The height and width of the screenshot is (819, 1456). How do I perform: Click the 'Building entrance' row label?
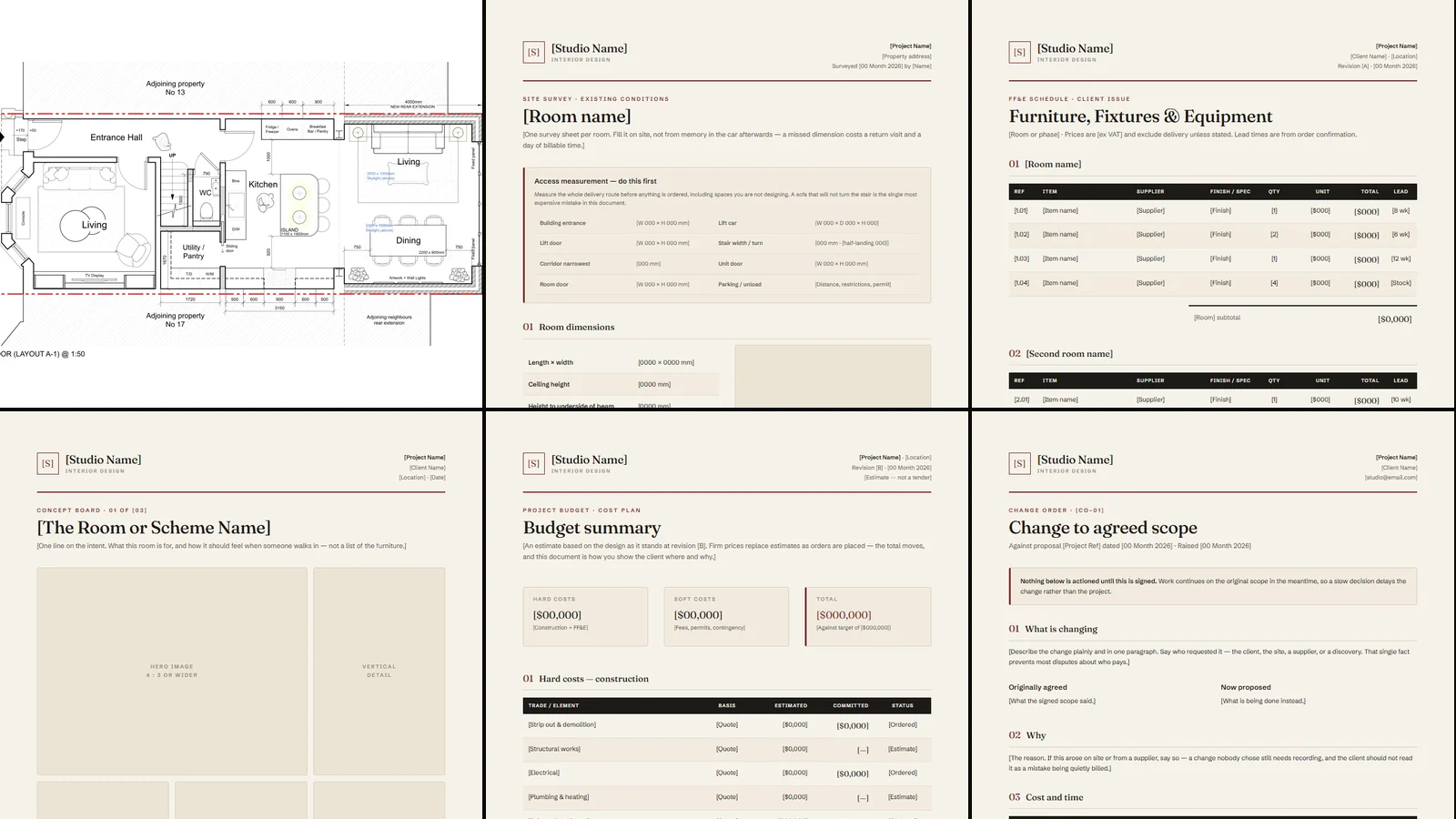pyautogui.click(x=562, y=223)
